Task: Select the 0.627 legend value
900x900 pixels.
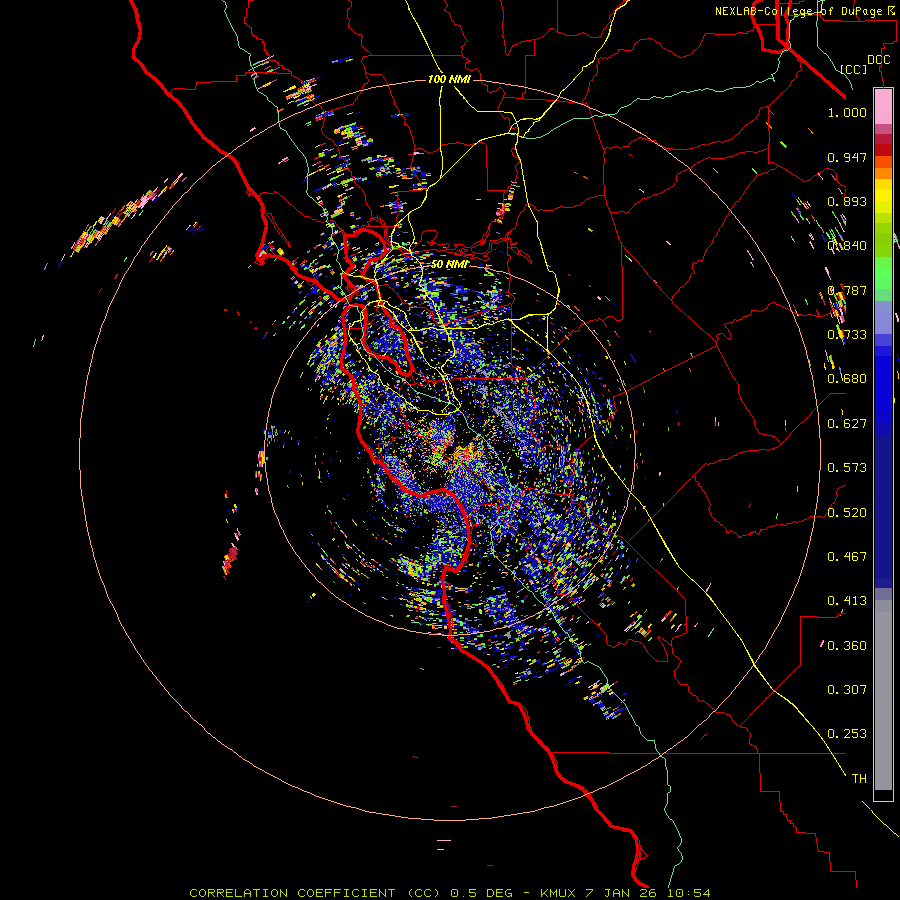Action: tap(847, 424)
